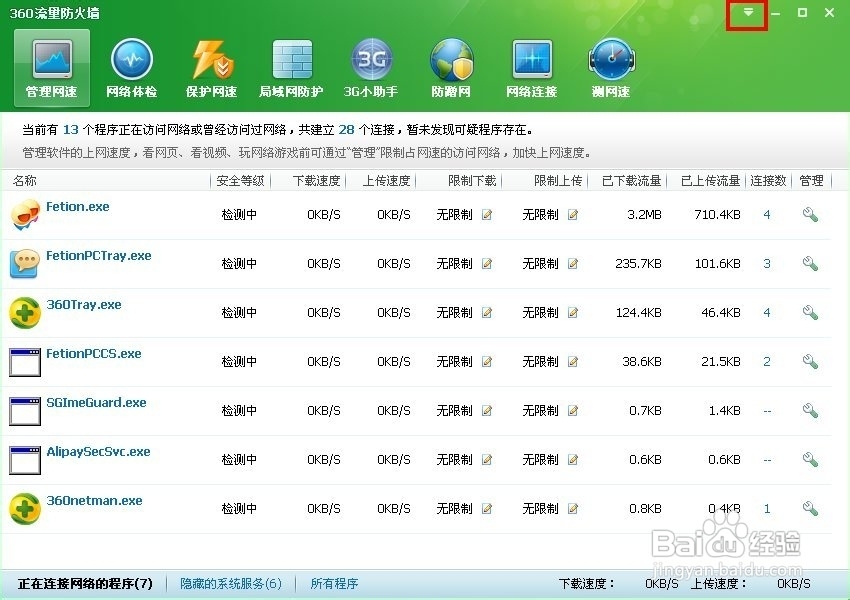Viewport: 850px width, 600px height.
Task: Open the 网络体检 network checkup feature
Action: pos(131,65)
